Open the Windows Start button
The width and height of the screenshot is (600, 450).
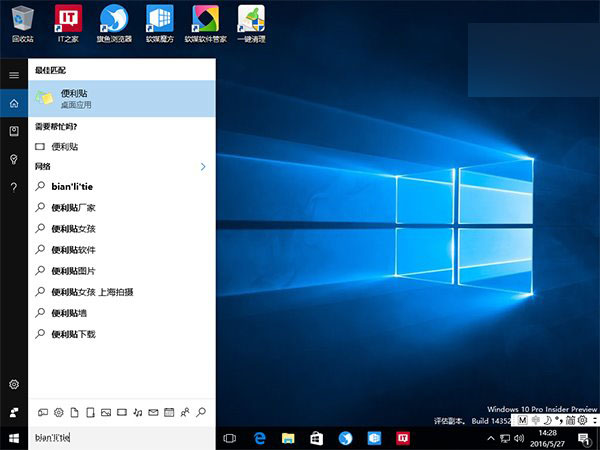point(14,438)
